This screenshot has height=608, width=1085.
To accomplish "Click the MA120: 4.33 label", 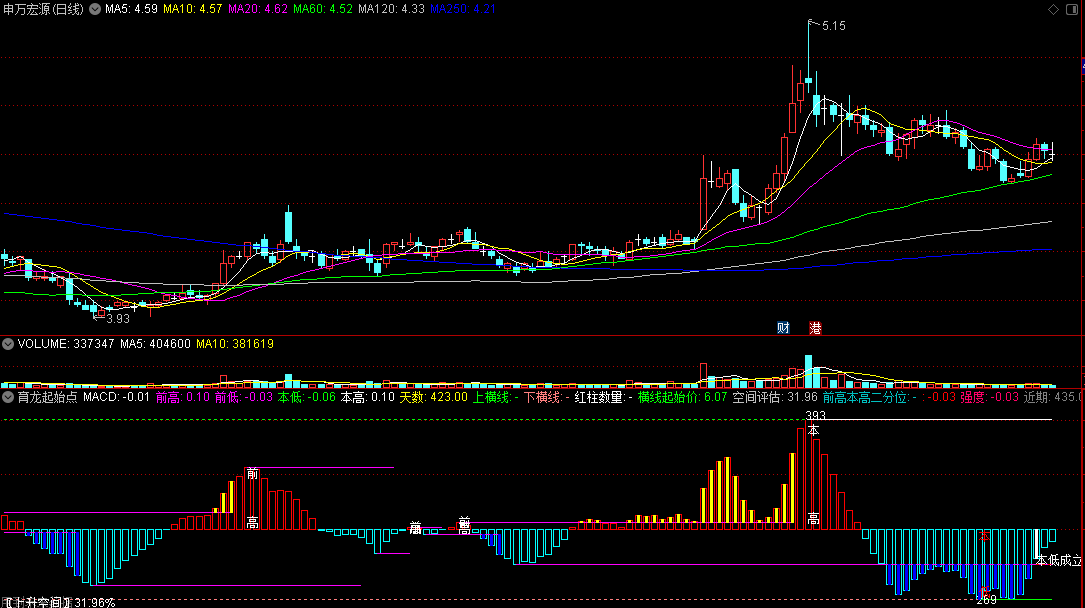I will click(x=391, y=9).
